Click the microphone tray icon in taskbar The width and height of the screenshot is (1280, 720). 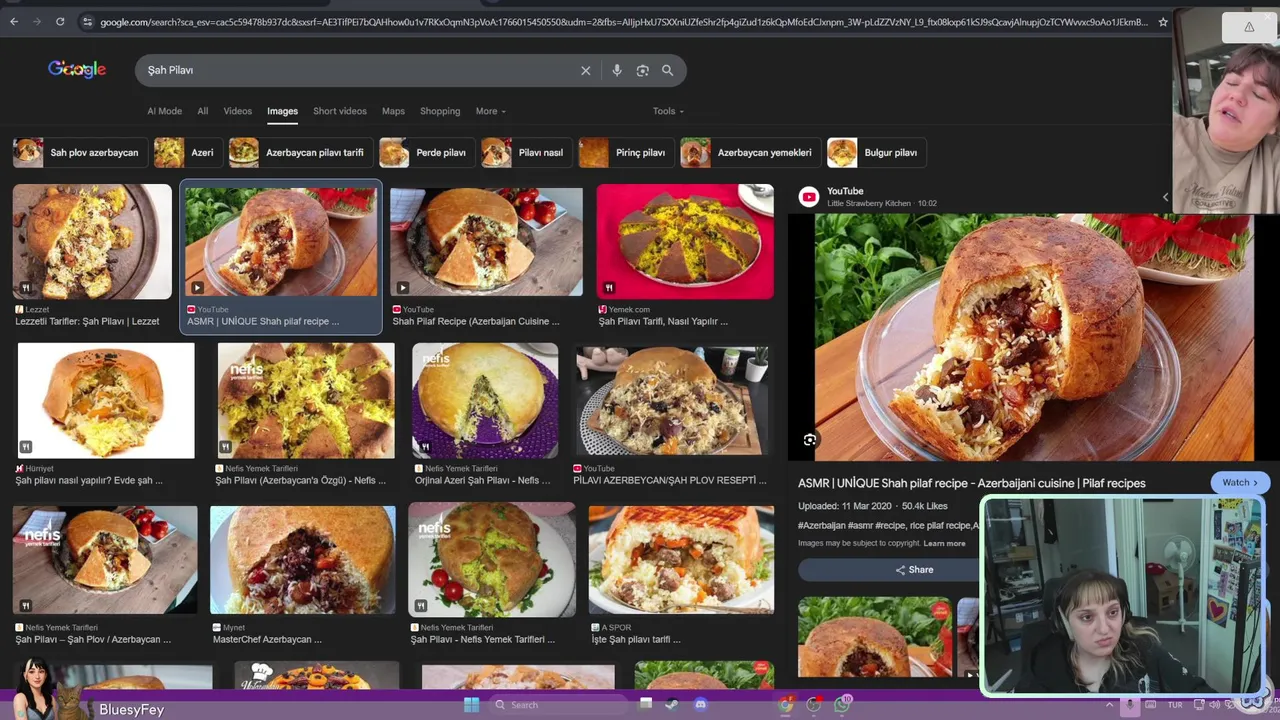click(1130, 704)
